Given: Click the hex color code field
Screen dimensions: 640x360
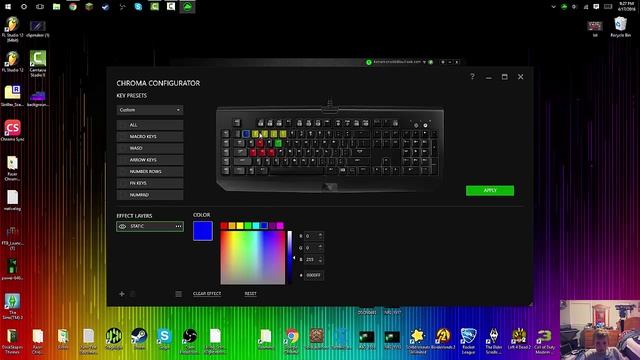Looking at the screenshot, I should pyautogui.click(x=313, y=276).
